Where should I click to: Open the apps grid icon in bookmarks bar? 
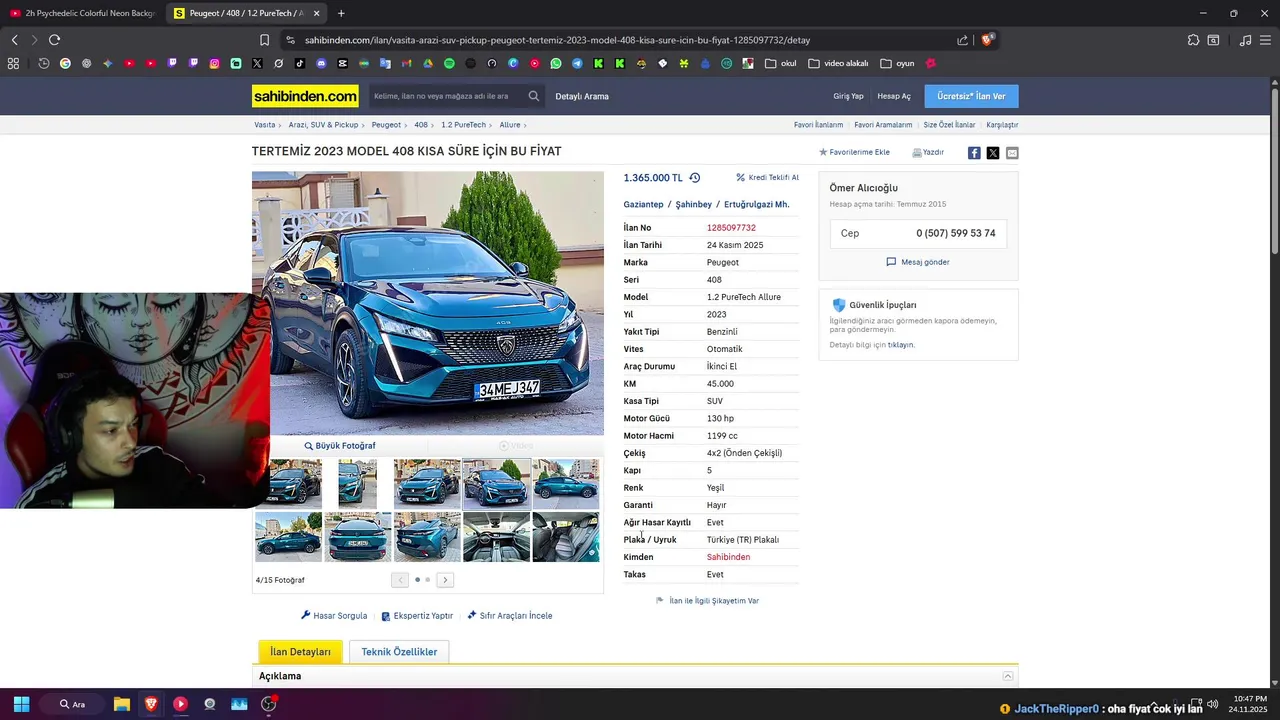point(13,63)
